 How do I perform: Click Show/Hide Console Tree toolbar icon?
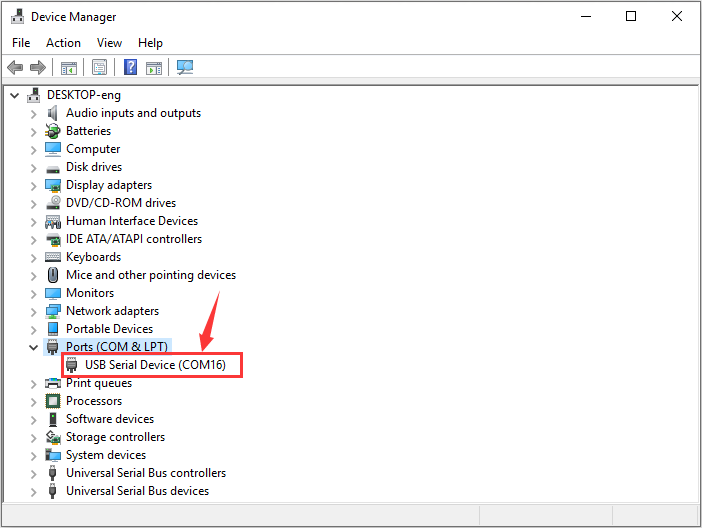(x=69, y=68)
